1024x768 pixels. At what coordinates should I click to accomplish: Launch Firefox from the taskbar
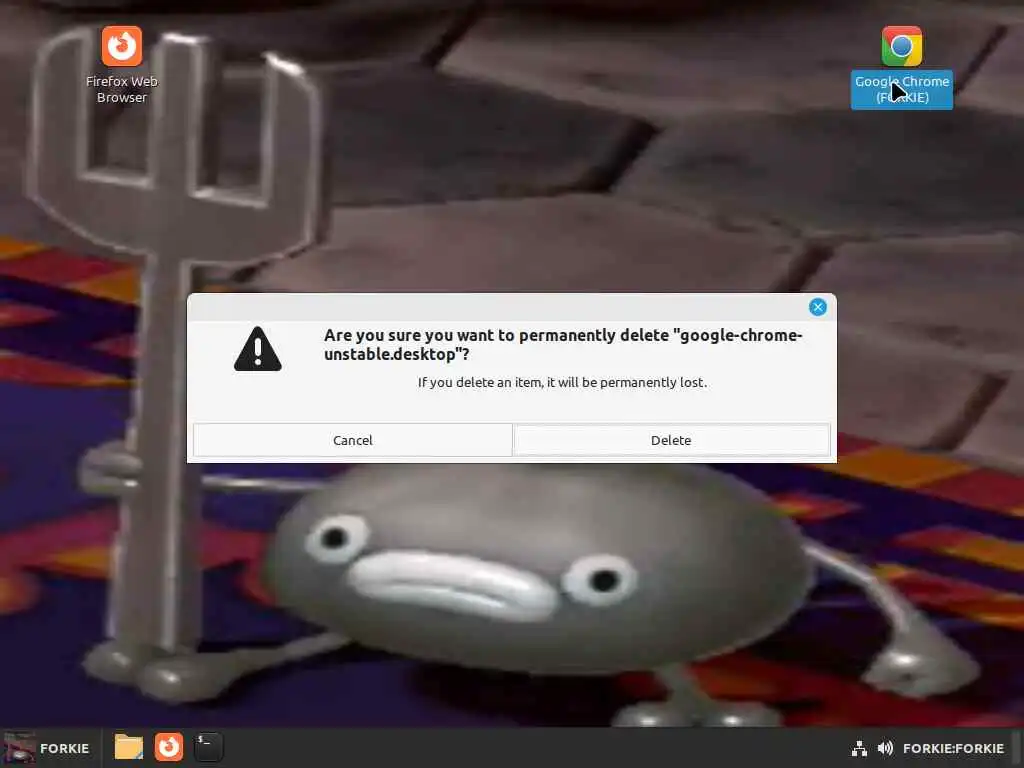[x=168, y=747]
